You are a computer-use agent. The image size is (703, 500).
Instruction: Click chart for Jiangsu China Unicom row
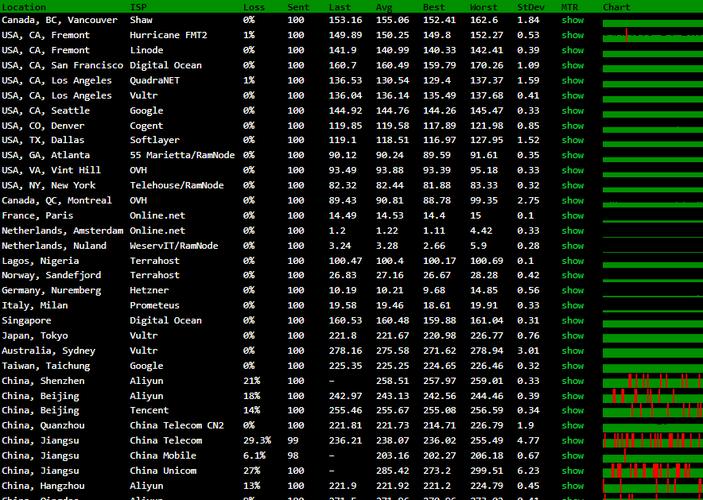653,471
